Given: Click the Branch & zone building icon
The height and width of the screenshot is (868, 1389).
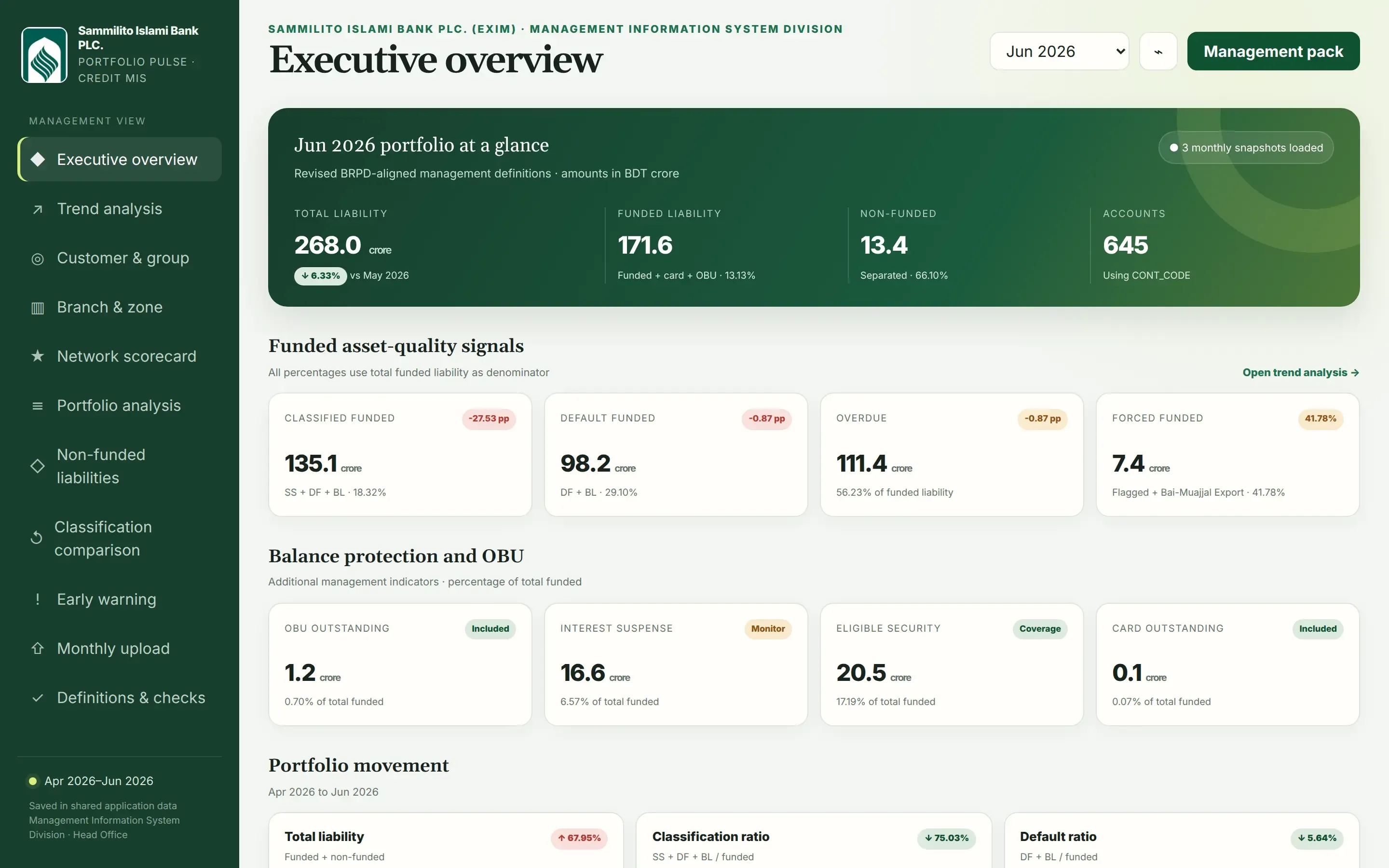Looking at the screenshot, I should [38, 308].
